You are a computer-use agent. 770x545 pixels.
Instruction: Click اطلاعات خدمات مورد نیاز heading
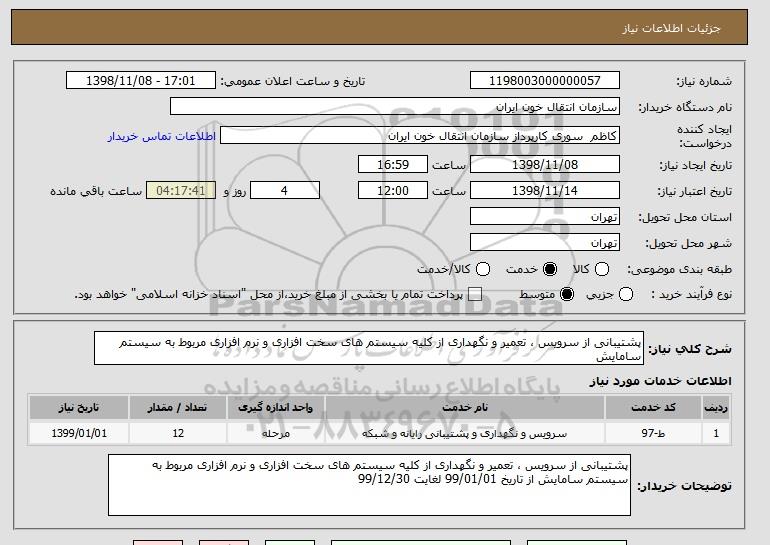[x=660, y=381]
